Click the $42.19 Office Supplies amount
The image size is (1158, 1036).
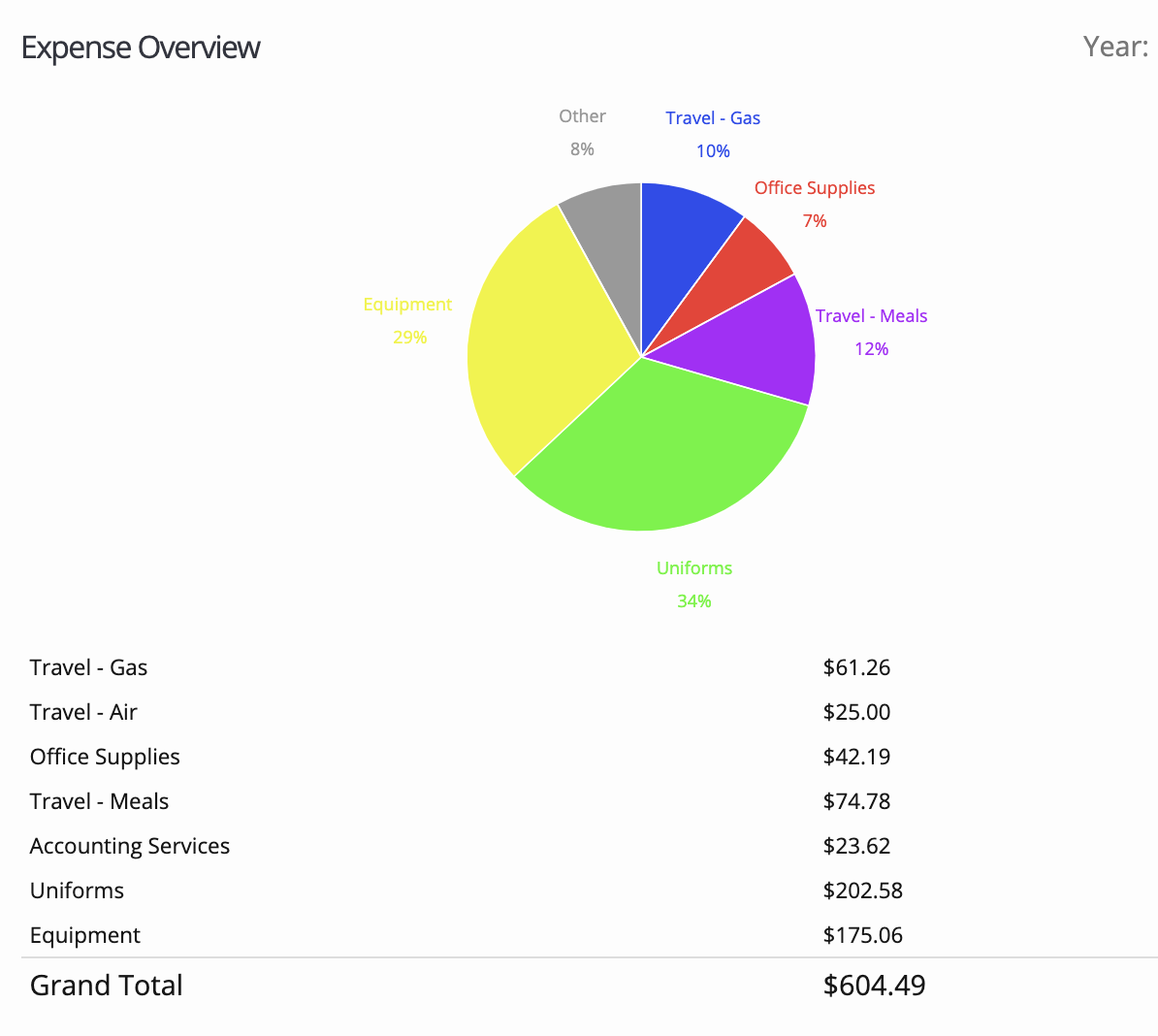coord(856,757)
